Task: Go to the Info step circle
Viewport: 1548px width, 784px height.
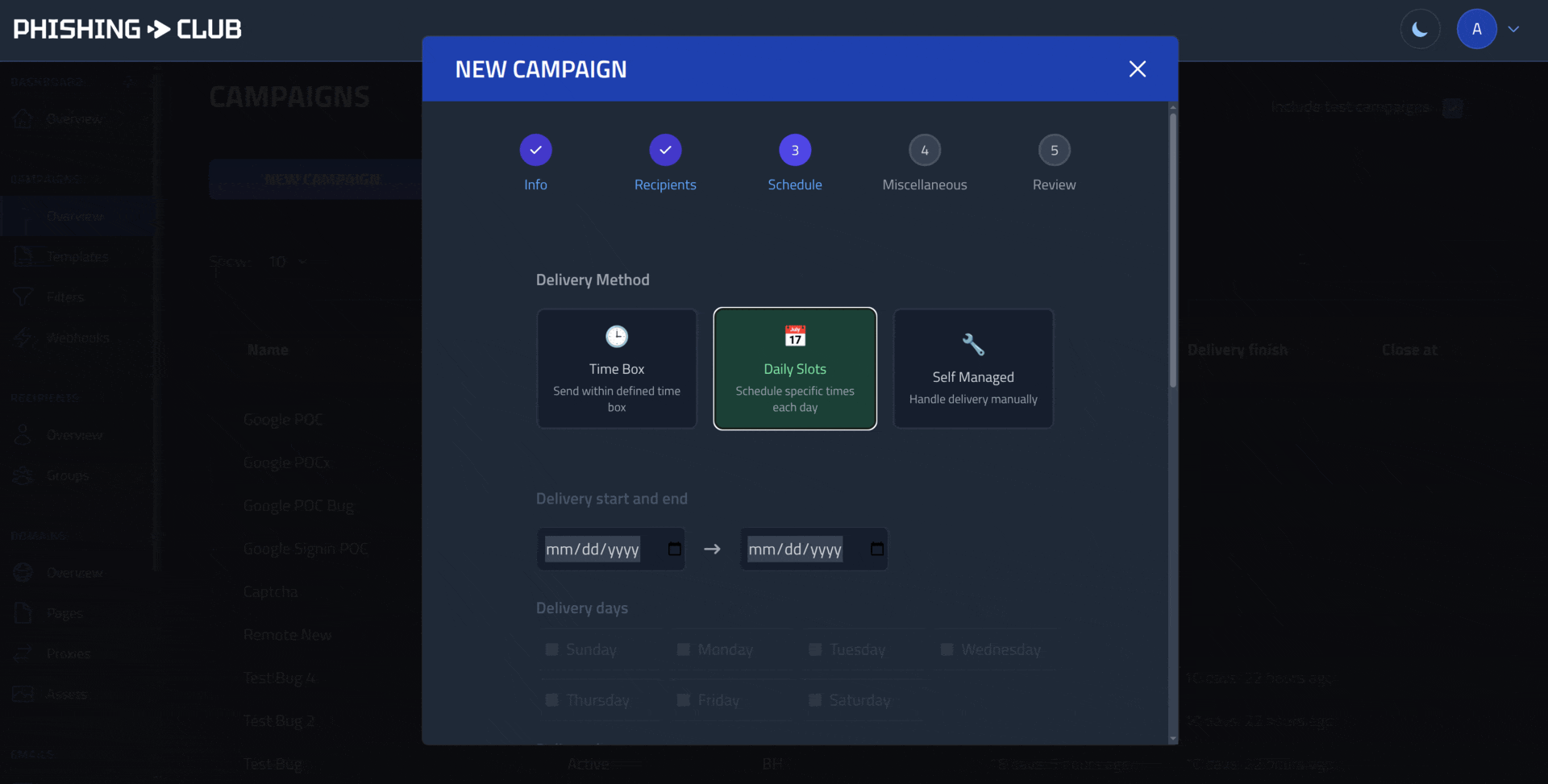Action: click(x=535, y=150)
